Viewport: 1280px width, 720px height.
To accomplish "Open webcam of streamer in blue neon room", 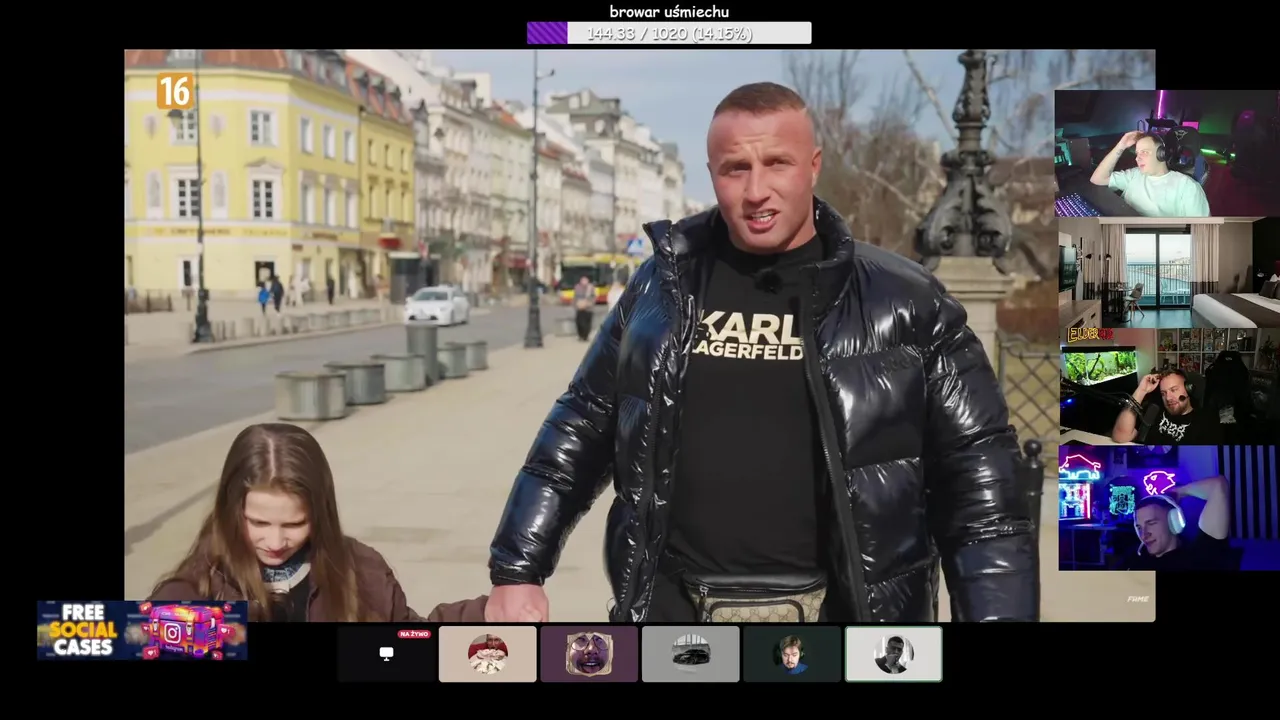I will (1169, 508).
